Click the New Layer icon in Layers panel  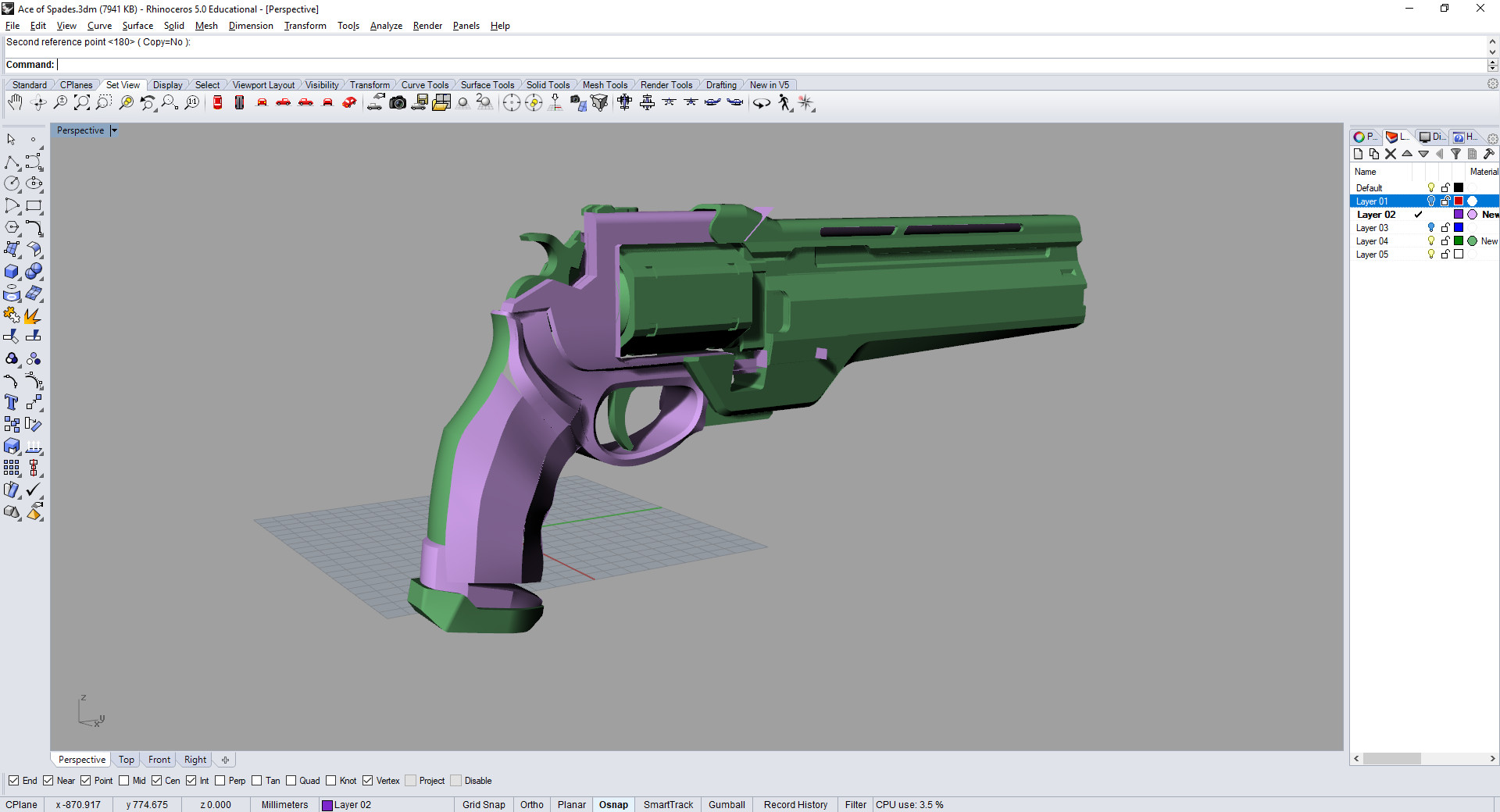pyautogui.click(x=1358, y=154)
